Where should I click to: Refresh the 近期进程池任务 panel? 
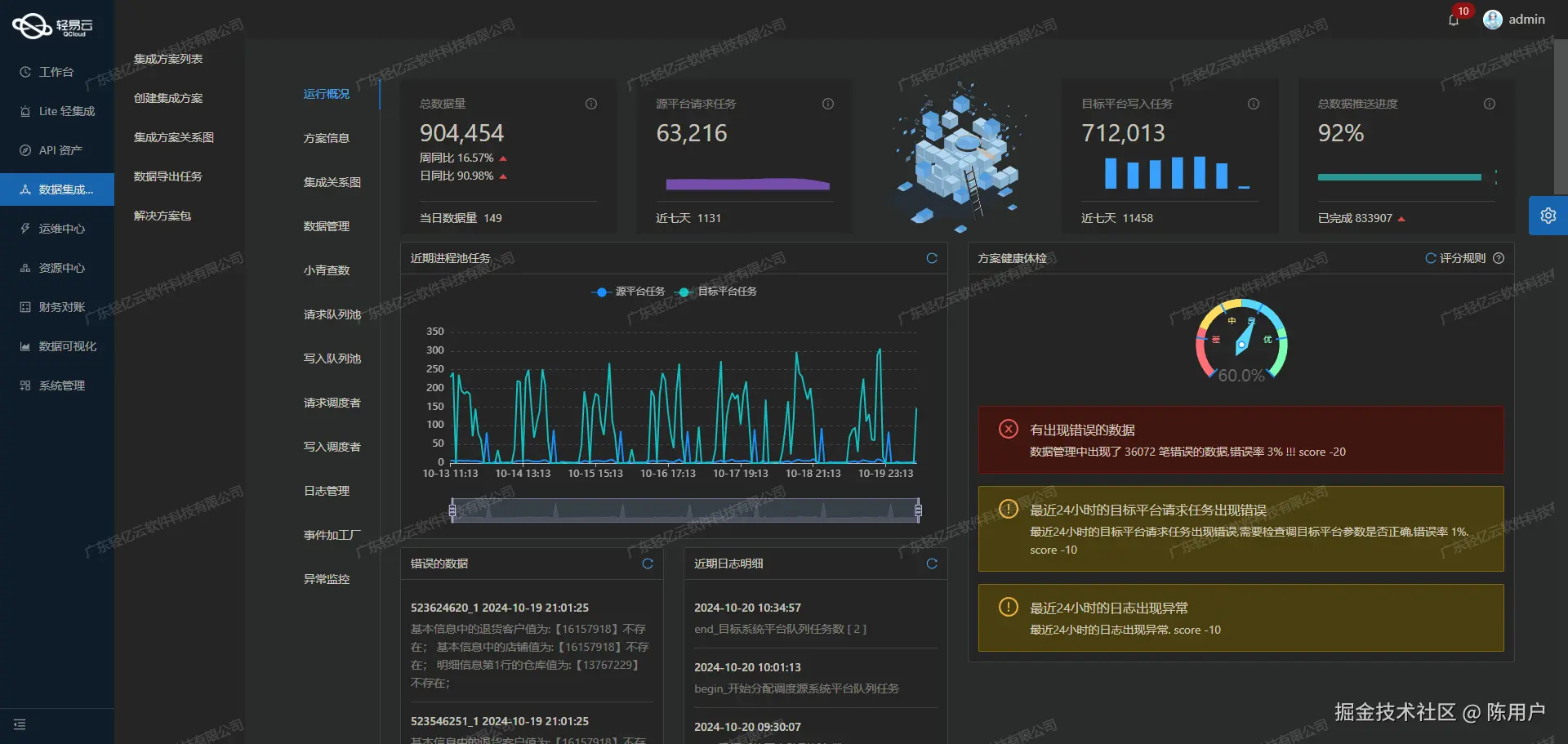coord(932,258)
